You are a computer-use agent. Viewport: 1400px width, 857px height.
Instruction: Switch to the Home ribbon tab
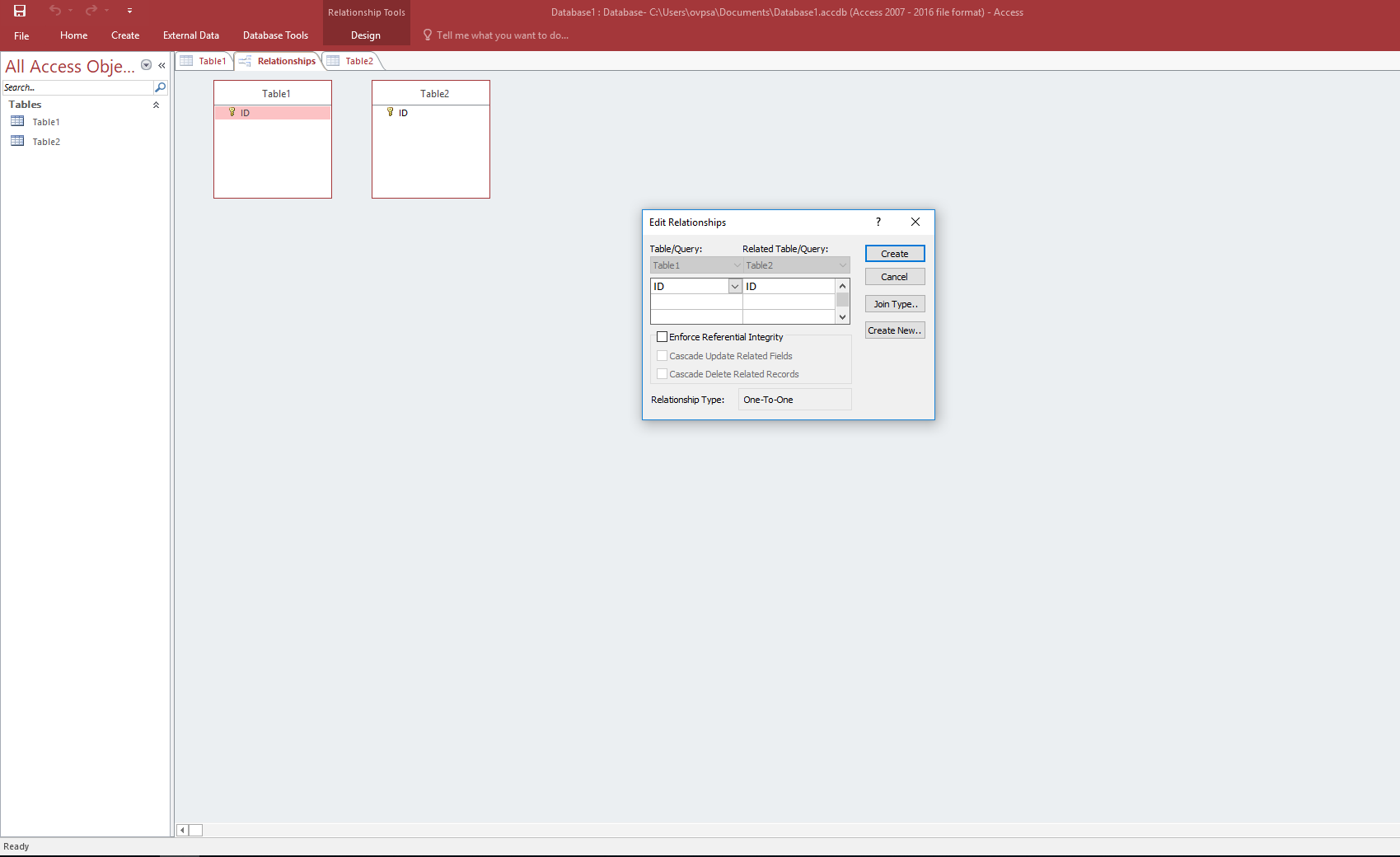pyautogui.click(x=73, y=35)
